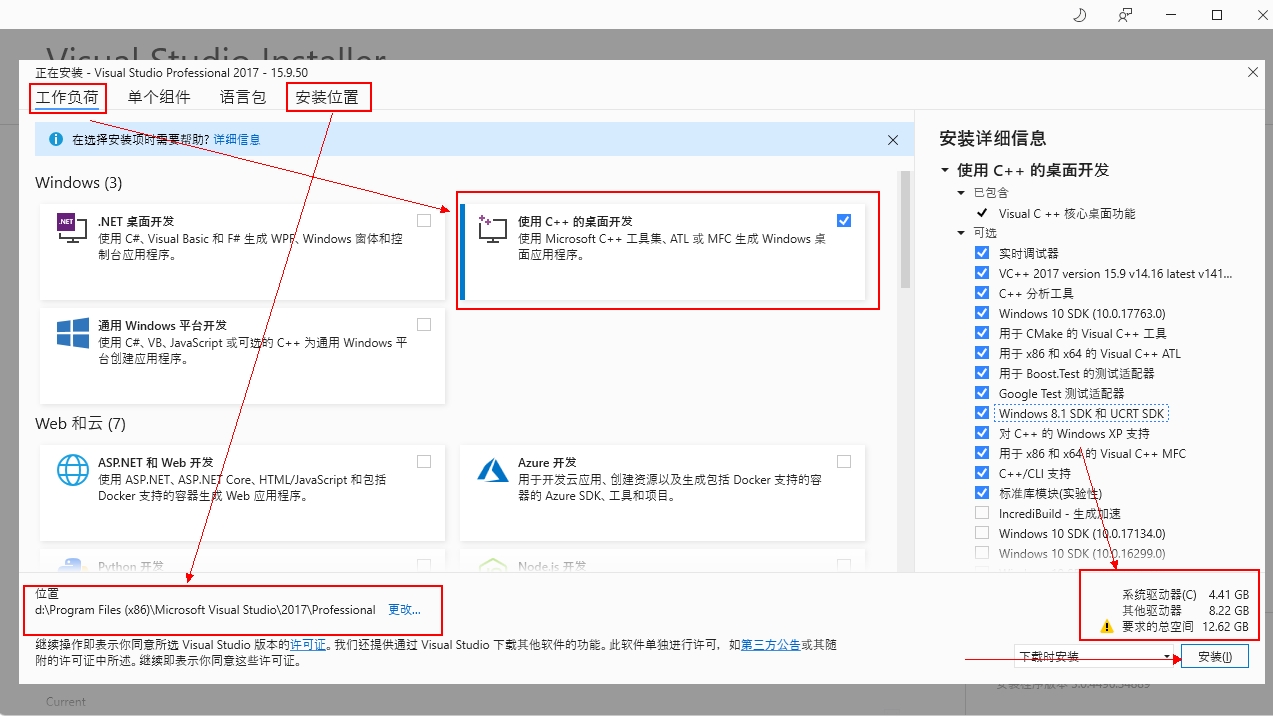Uncheck VC++ 2017 version 15.9 v14.16 component
Viewport: 1273px width, 716px height.
[x=981, y=273]
